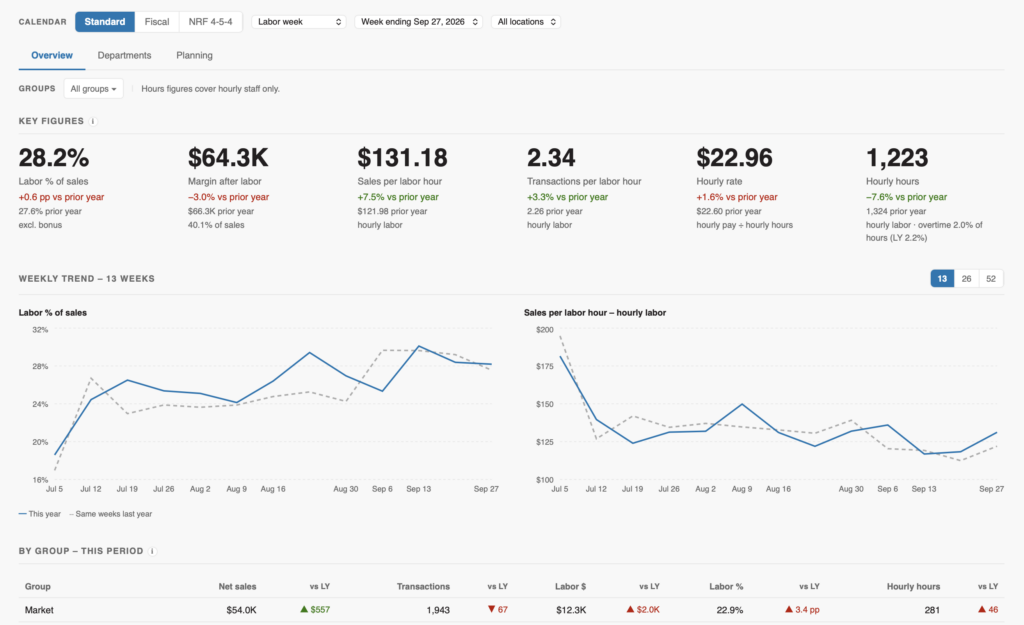Click the Market group row
This screenshot has height=625, width=1024.
coord(511,610)
